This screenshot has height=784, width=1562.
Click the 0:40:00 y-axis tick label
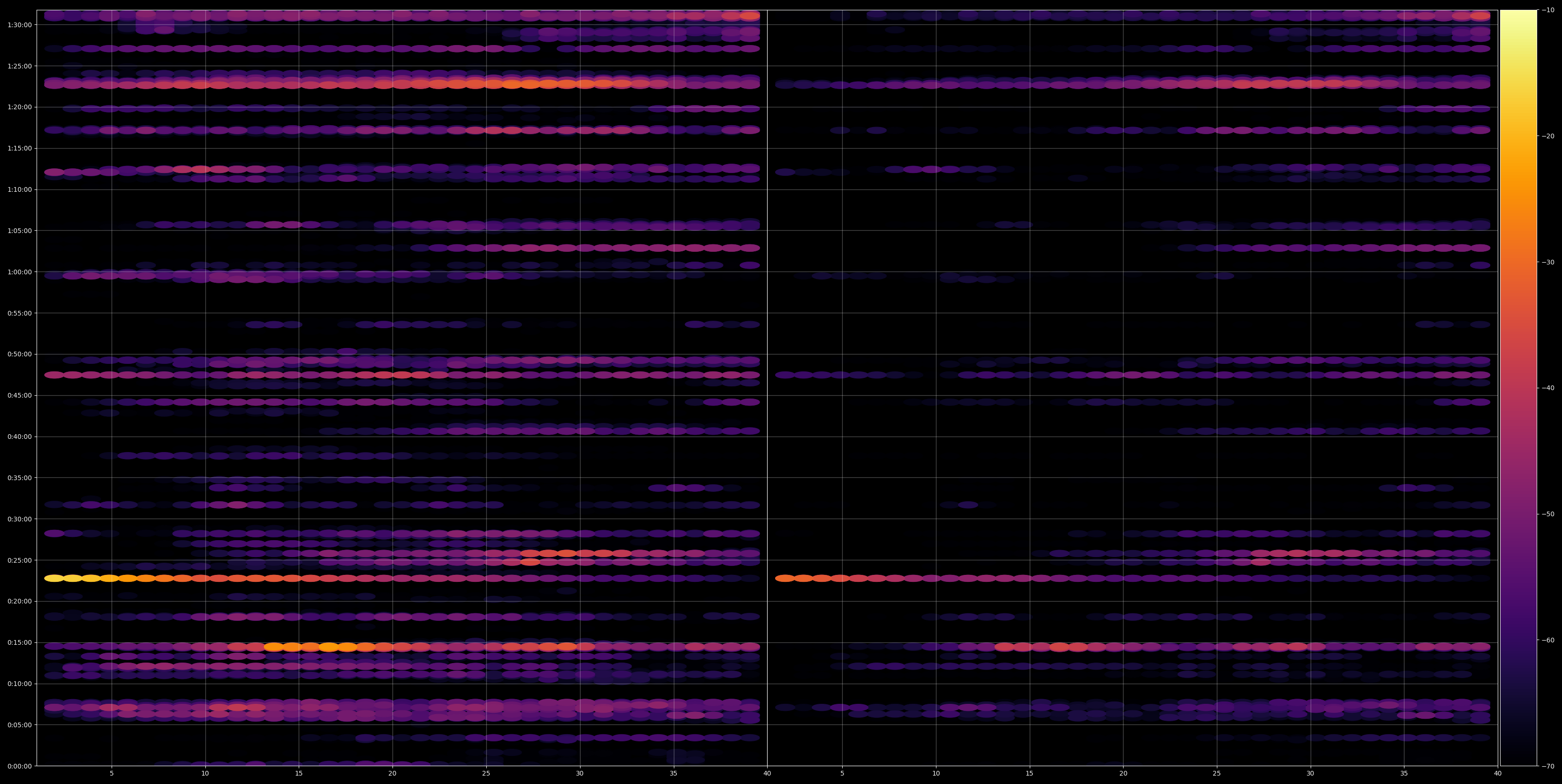coord(19,437)
